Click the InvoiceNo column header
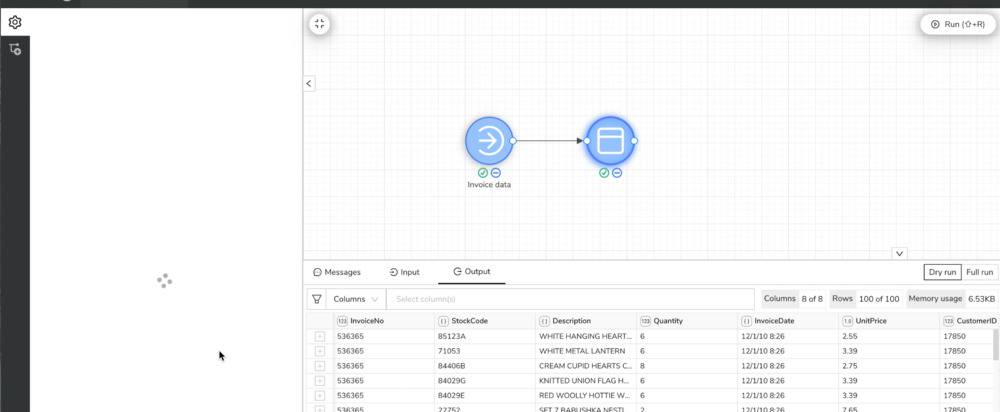 click(x=385, y=321)
